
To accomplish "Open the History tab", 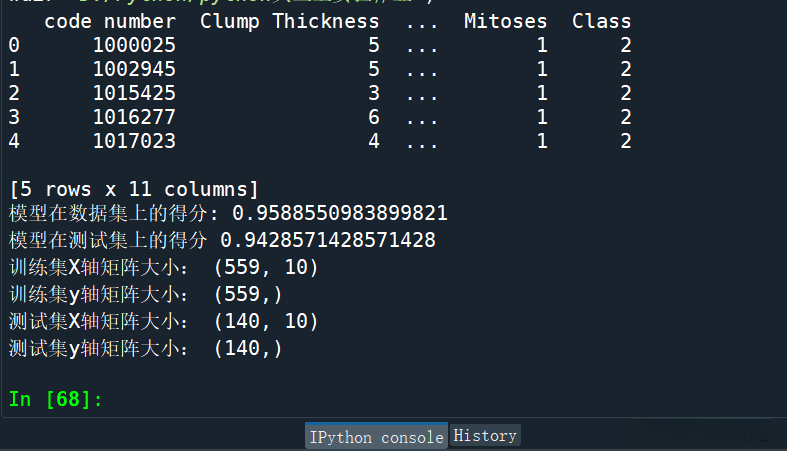I will point(485,436).
